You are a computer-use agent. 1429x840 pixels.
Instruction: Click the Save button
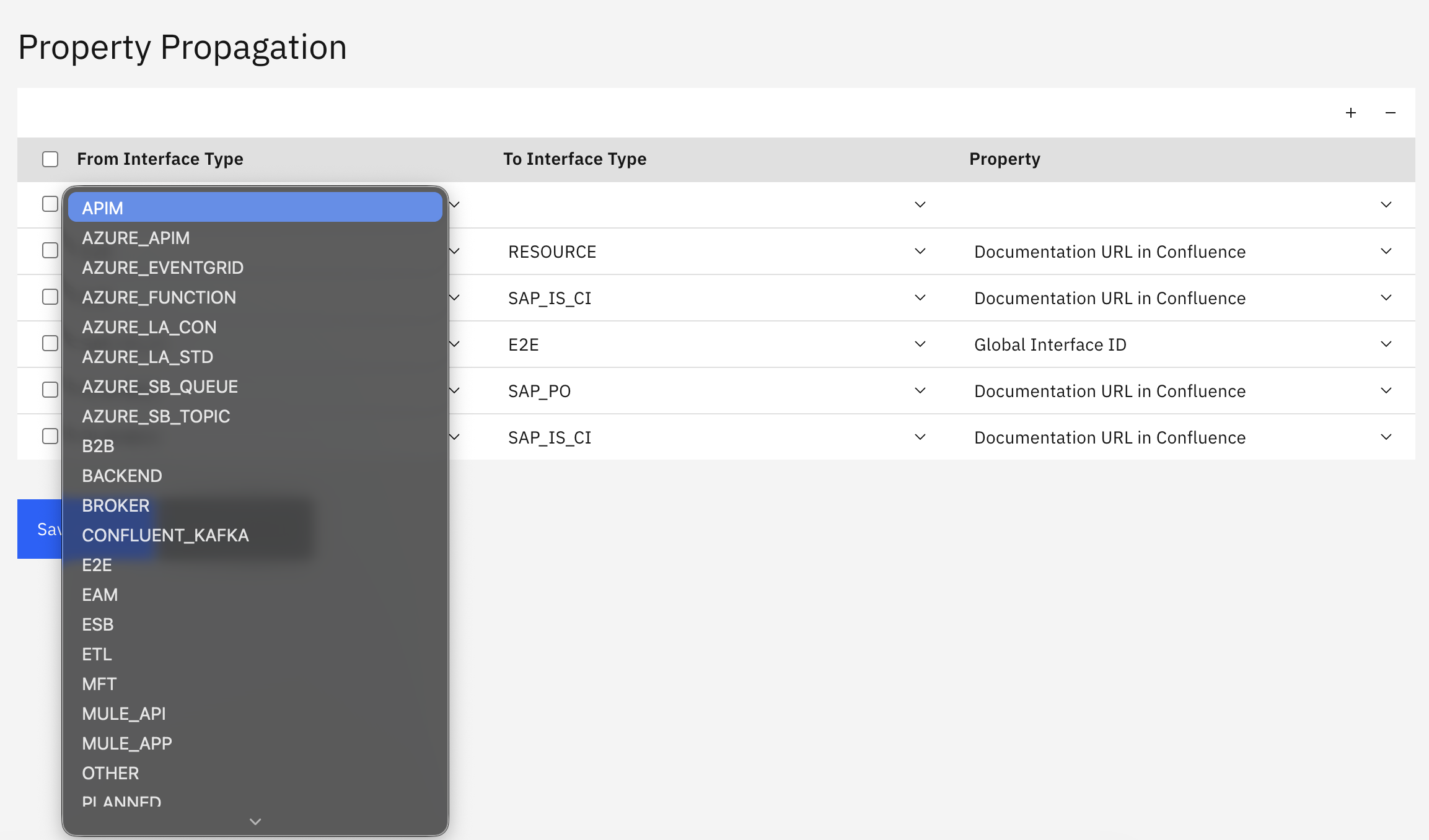click(x=40, y=529)
